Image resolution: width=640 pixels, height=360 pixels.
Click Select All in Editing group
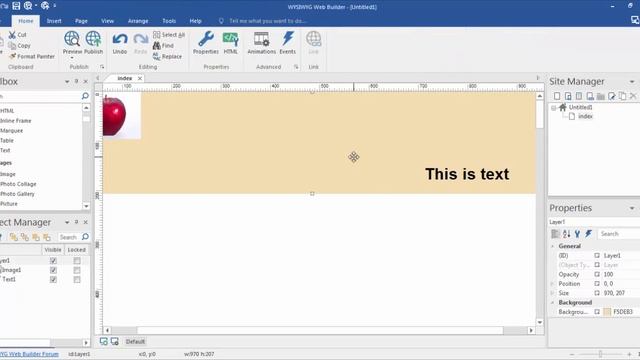169,35
